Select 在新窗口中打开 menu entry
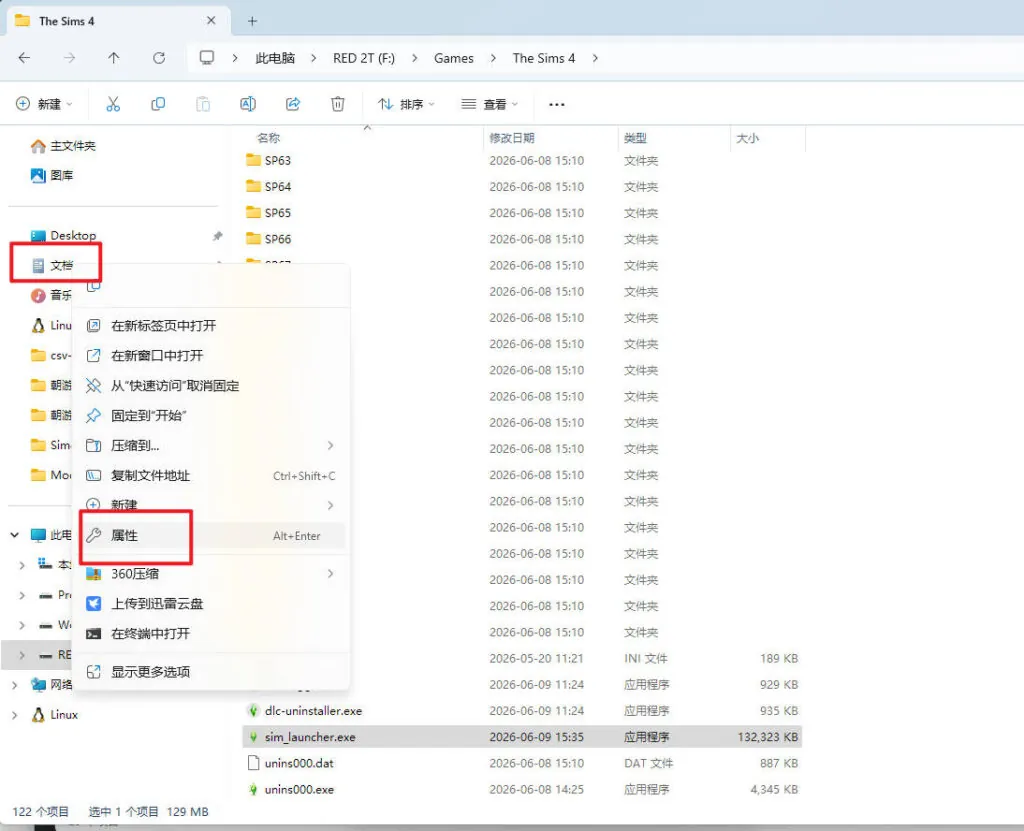 (211, 355)
